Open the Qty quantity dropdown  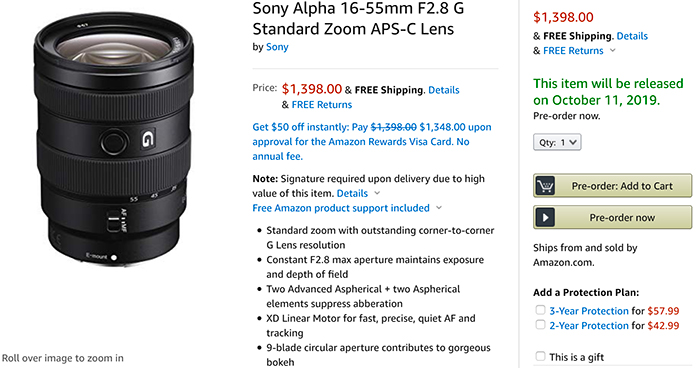(557, 142)
